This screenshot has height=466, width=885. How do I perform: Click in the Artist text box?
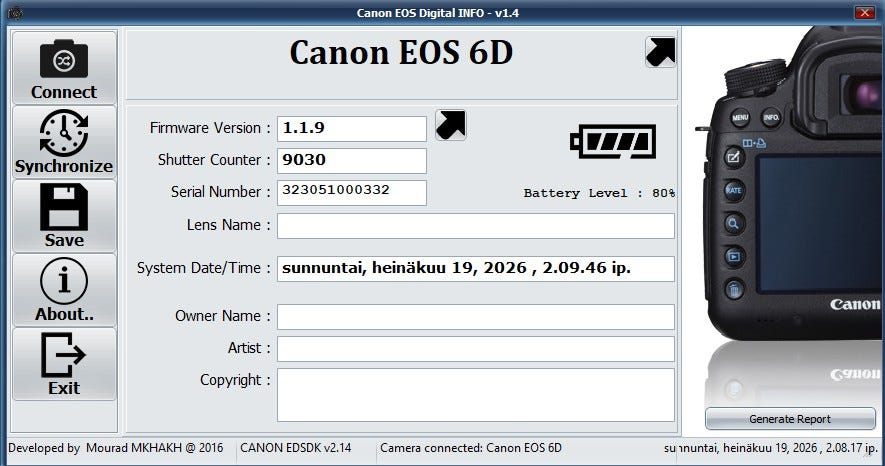pyautogui.click(x=476, y=349)
